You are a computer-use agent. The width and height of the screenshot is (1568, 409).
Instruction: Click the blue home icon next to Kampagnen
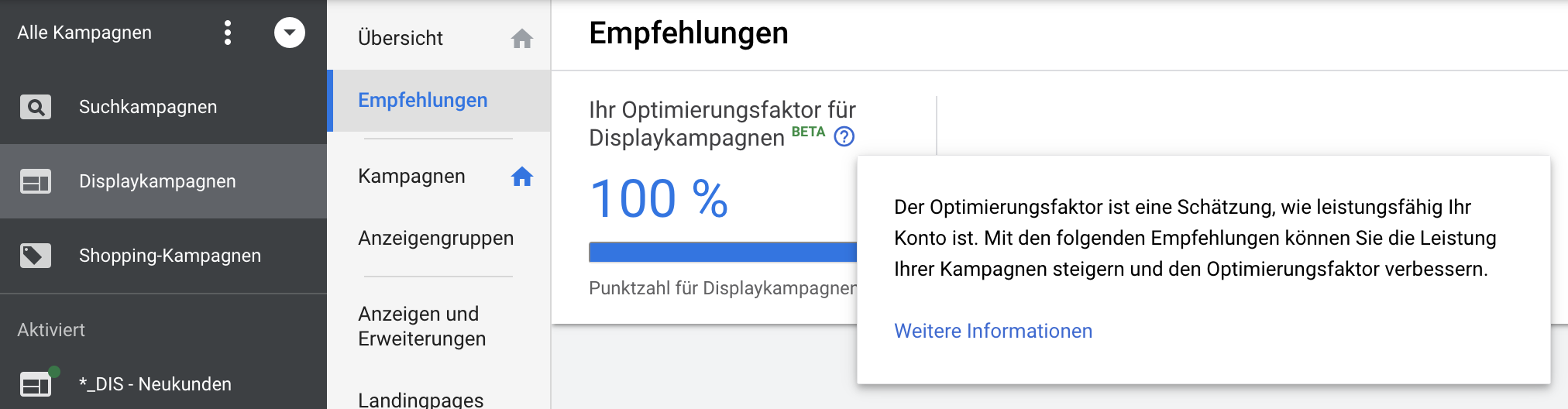pos(522,177)
